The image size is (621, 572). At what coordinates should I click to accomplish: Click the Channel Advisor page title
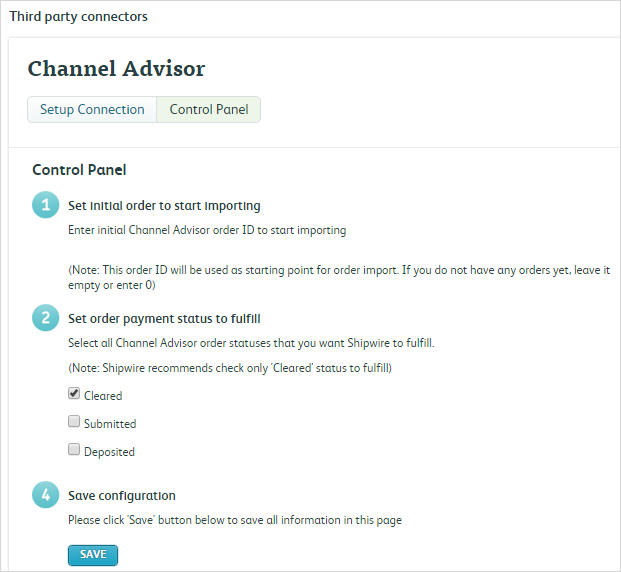click(x=116, y=69)
